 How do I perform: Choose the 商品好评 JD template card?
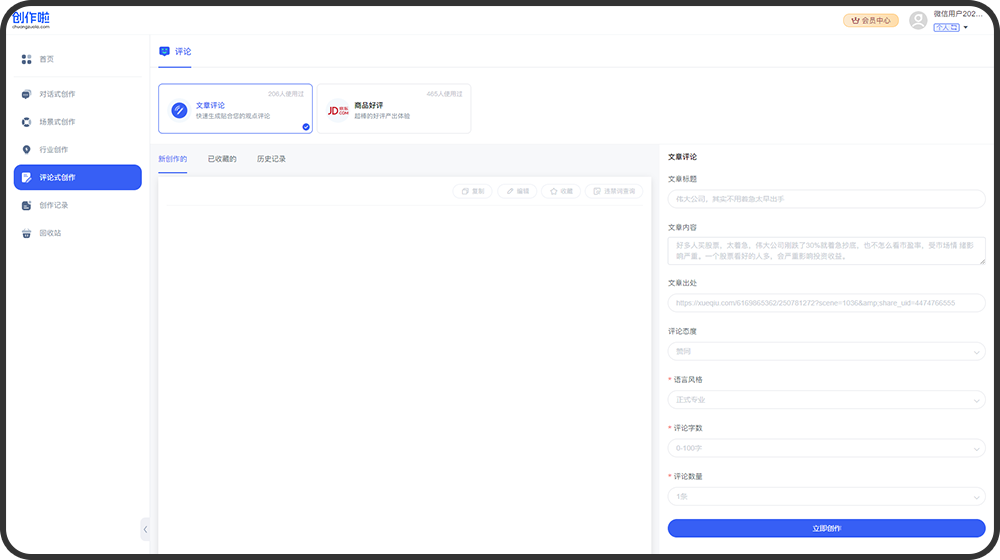click(394, 109)
